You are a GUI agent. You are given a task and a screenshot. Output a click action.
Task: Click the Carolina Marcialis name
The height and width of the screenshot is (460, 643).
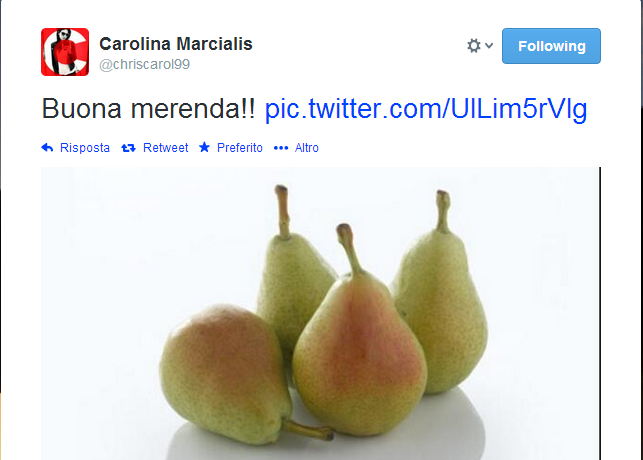click(x=176, y=44)
